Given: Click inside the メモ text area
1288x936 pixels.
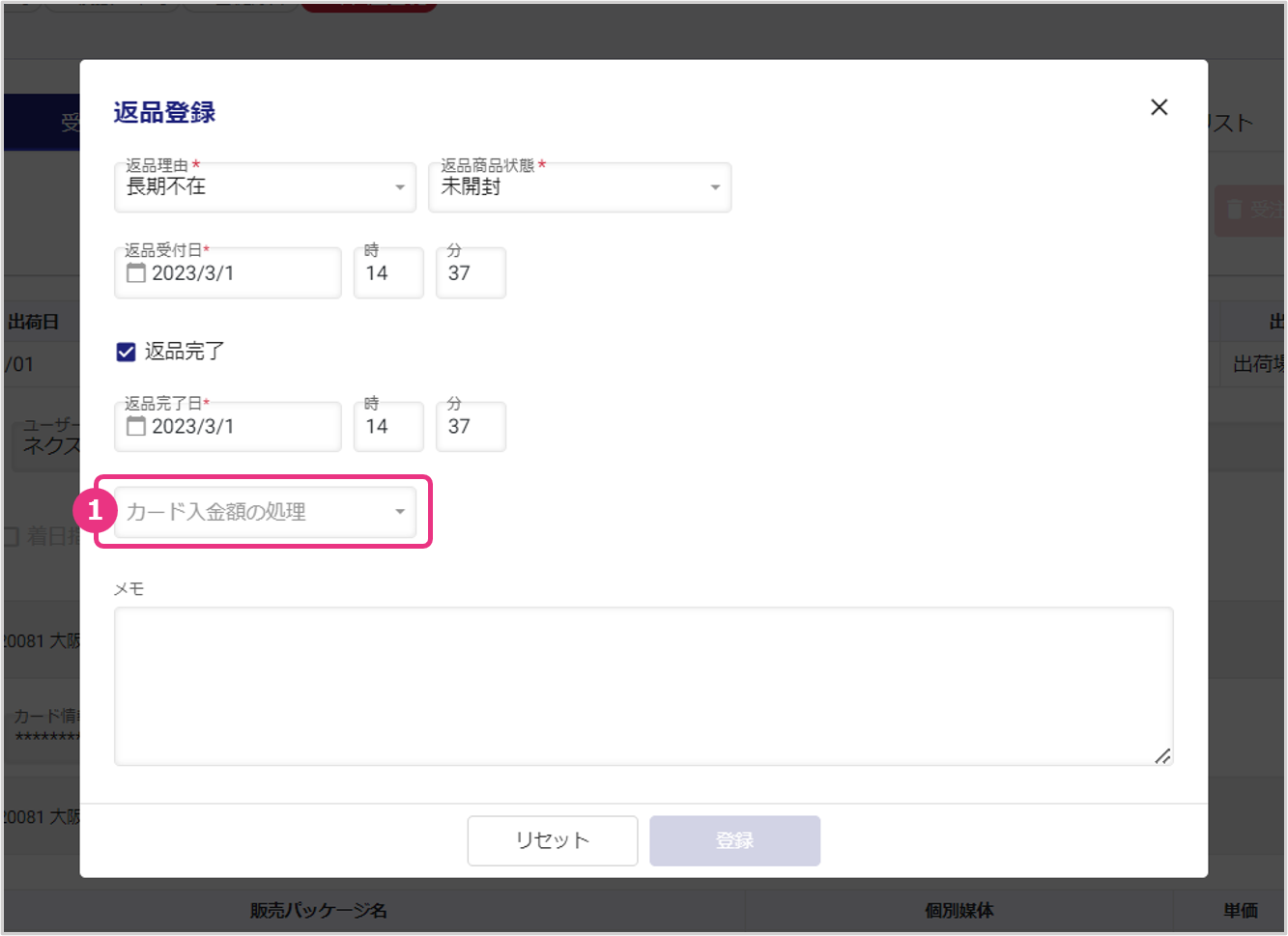Looking at the screenshot, I should click(x=643, y=686).
